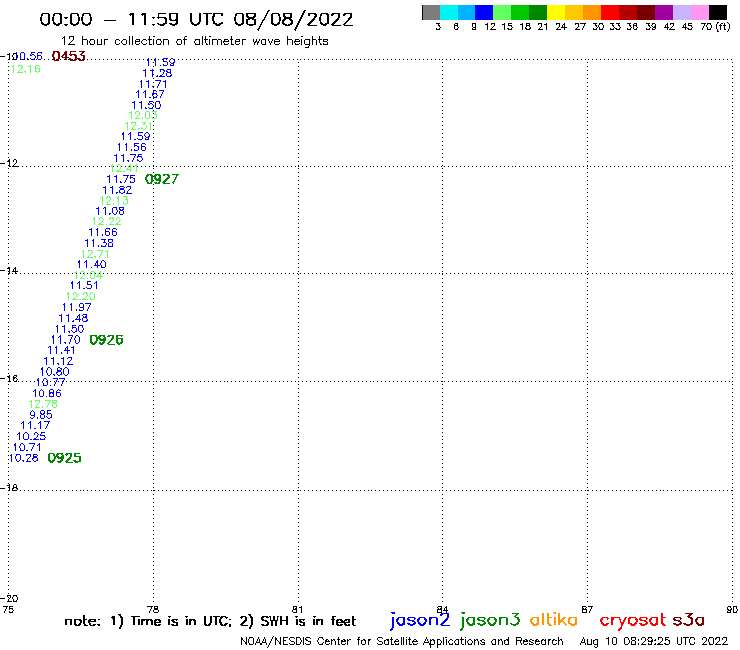This screenshot has width=740, height=650.
Task: Select the pass time label 0925
Action: 65,458
